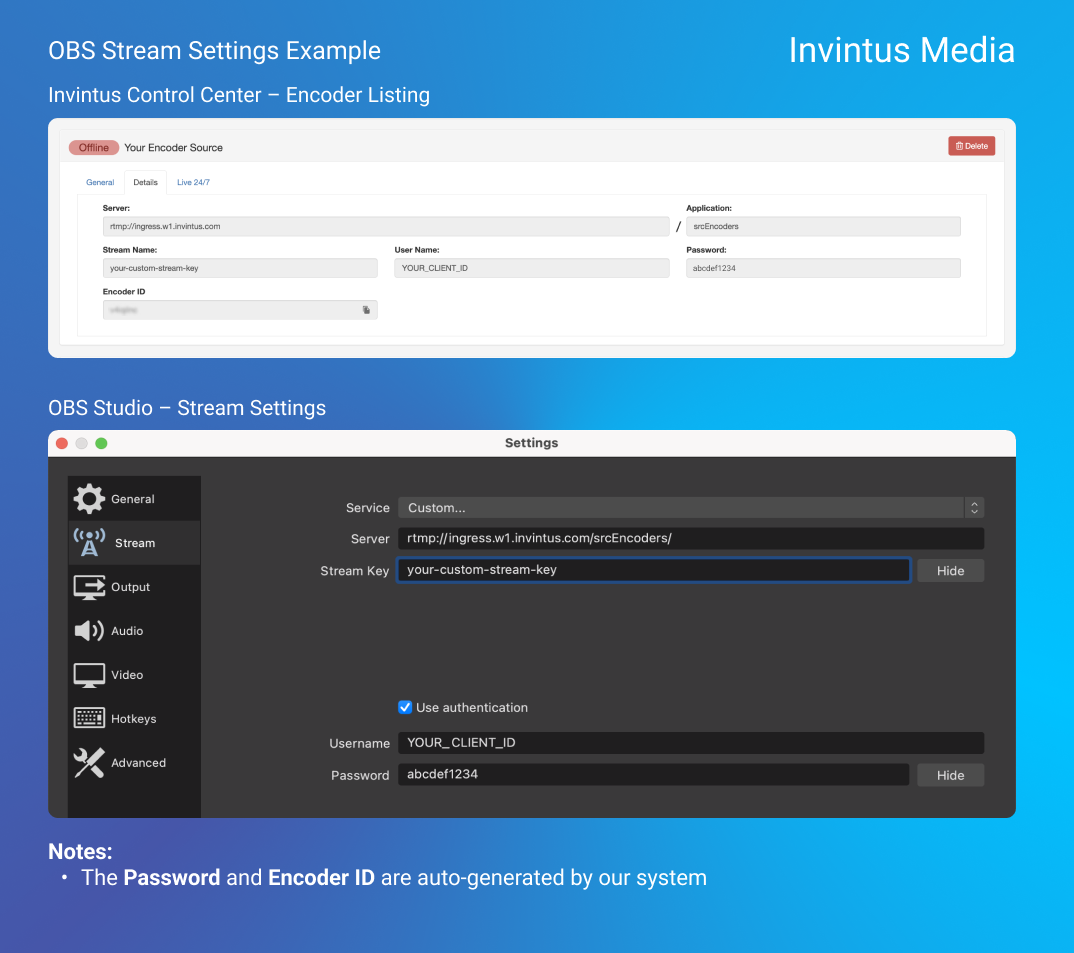Click the OBS Password field abcdef1234

(653, 774)
